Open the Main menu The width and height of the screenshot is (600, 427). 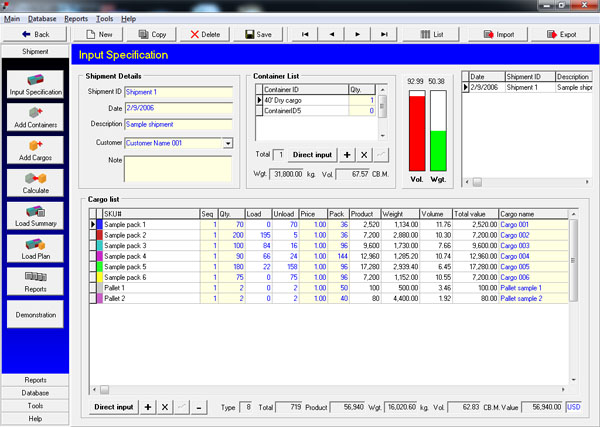point(12,19)
